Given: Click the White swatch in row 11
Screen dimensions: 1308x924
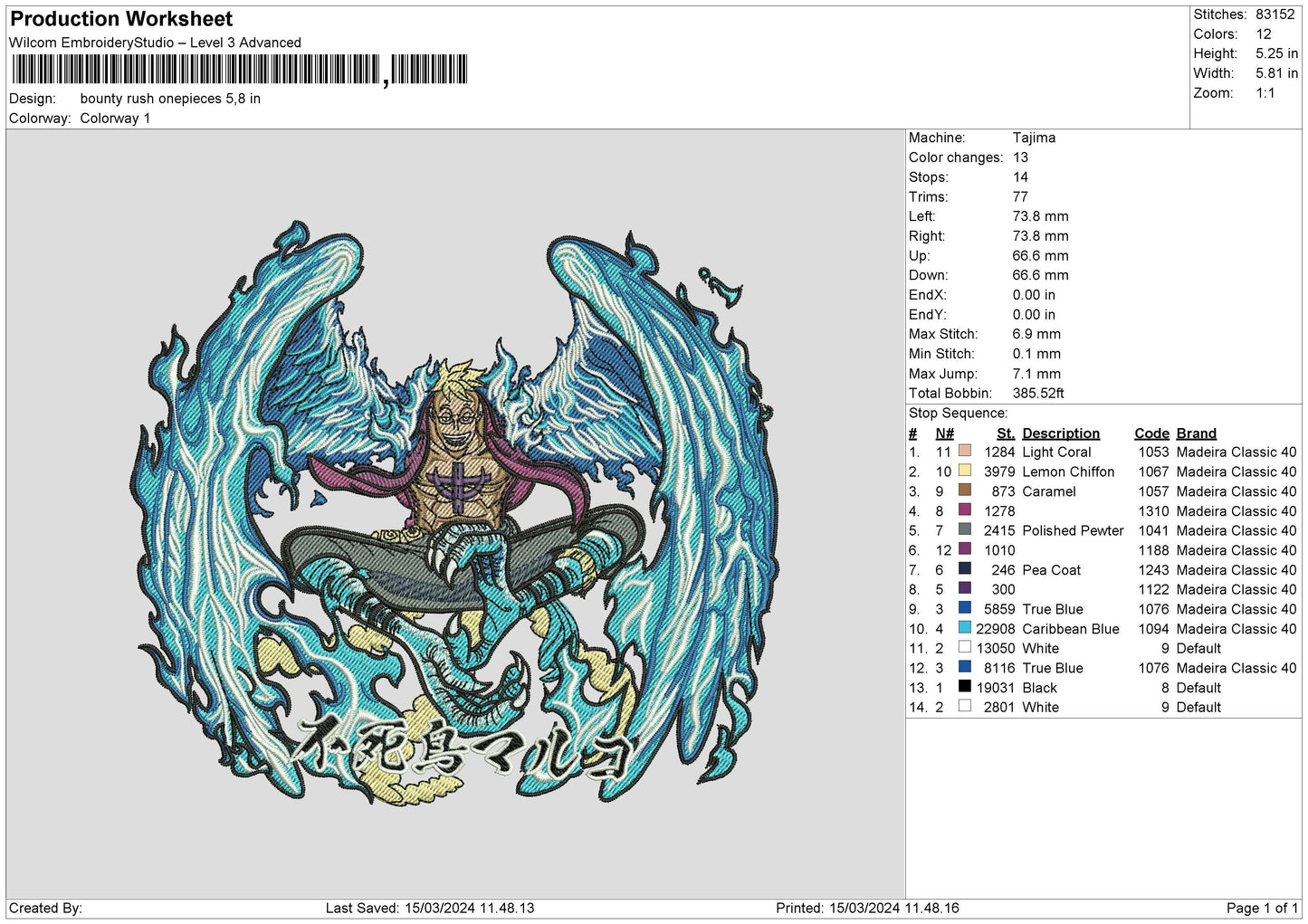Looking at the screenshot, I should (x=965, y=648).
